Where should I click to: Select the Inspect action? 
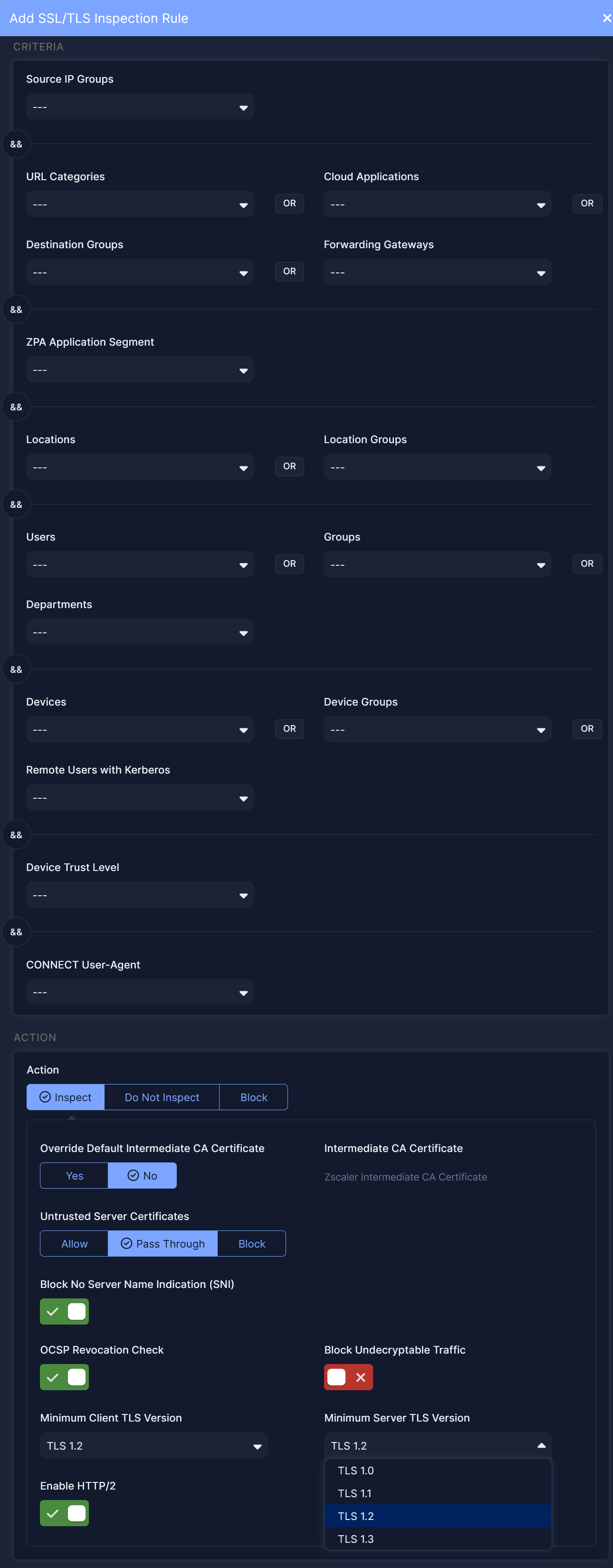coord(66,1097)
